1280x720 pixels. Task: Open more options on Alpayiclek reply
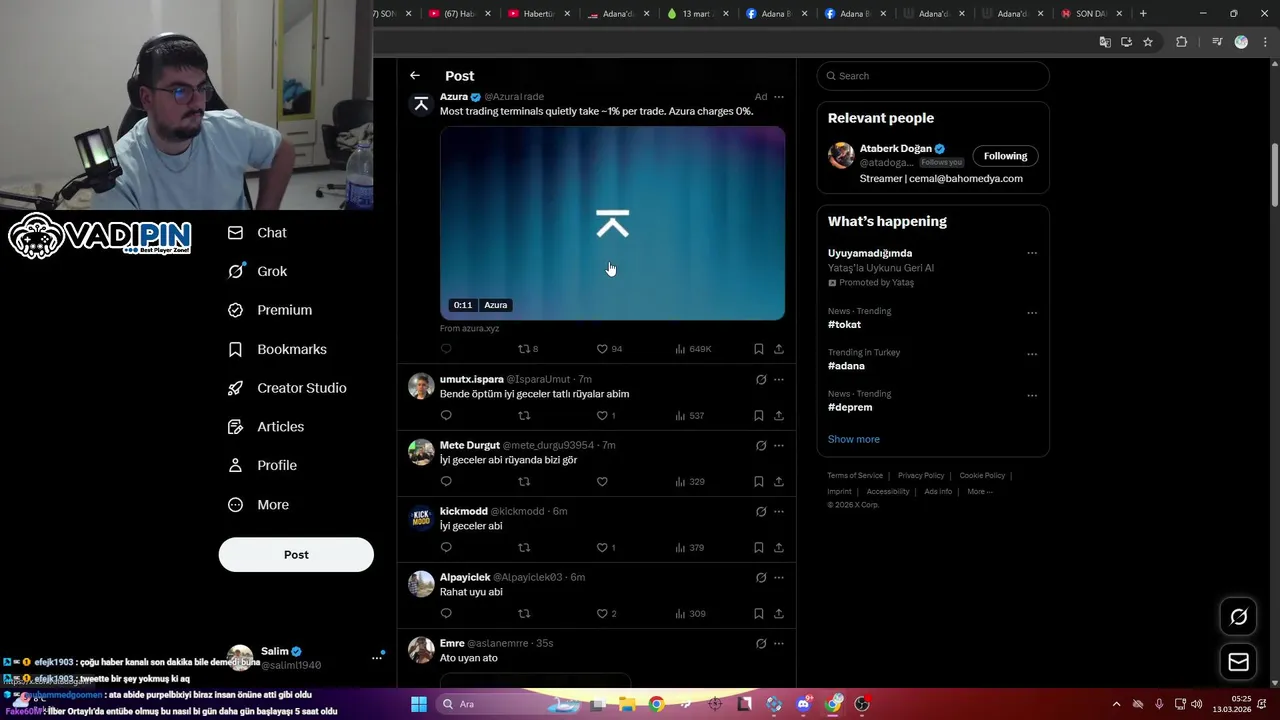pos(779,578)
